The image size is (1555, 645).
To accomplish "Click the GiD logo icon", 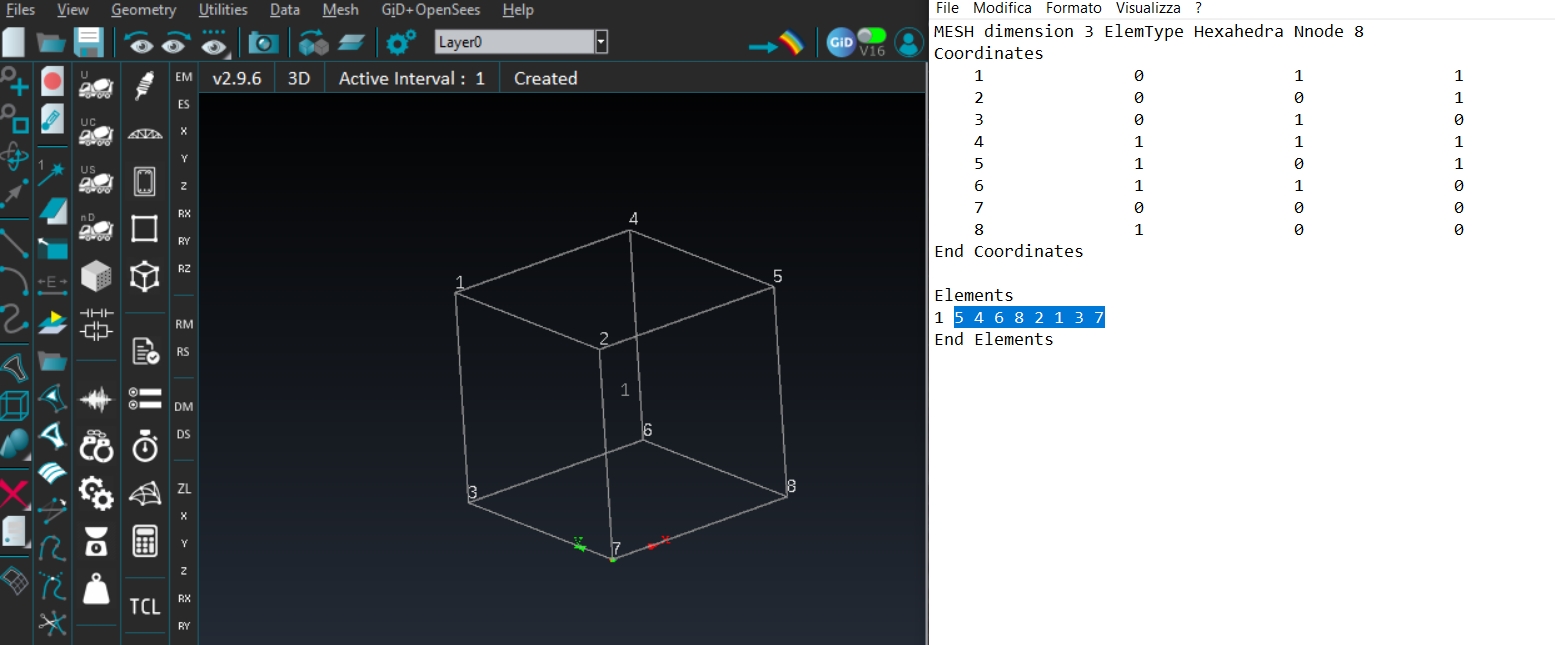I will pos(841,43).
